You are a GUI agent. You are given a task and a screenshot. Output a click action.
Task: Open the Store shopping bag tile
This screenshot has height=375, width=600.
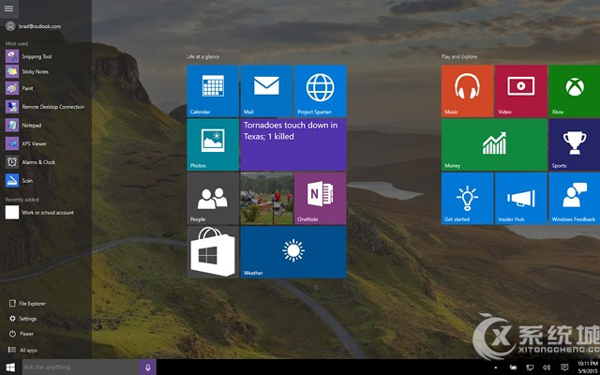point(213,252)
